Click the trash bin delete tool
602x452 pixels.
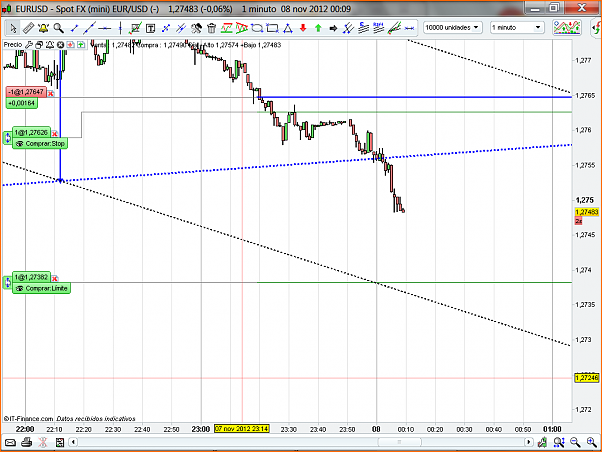tap(211, 28)
